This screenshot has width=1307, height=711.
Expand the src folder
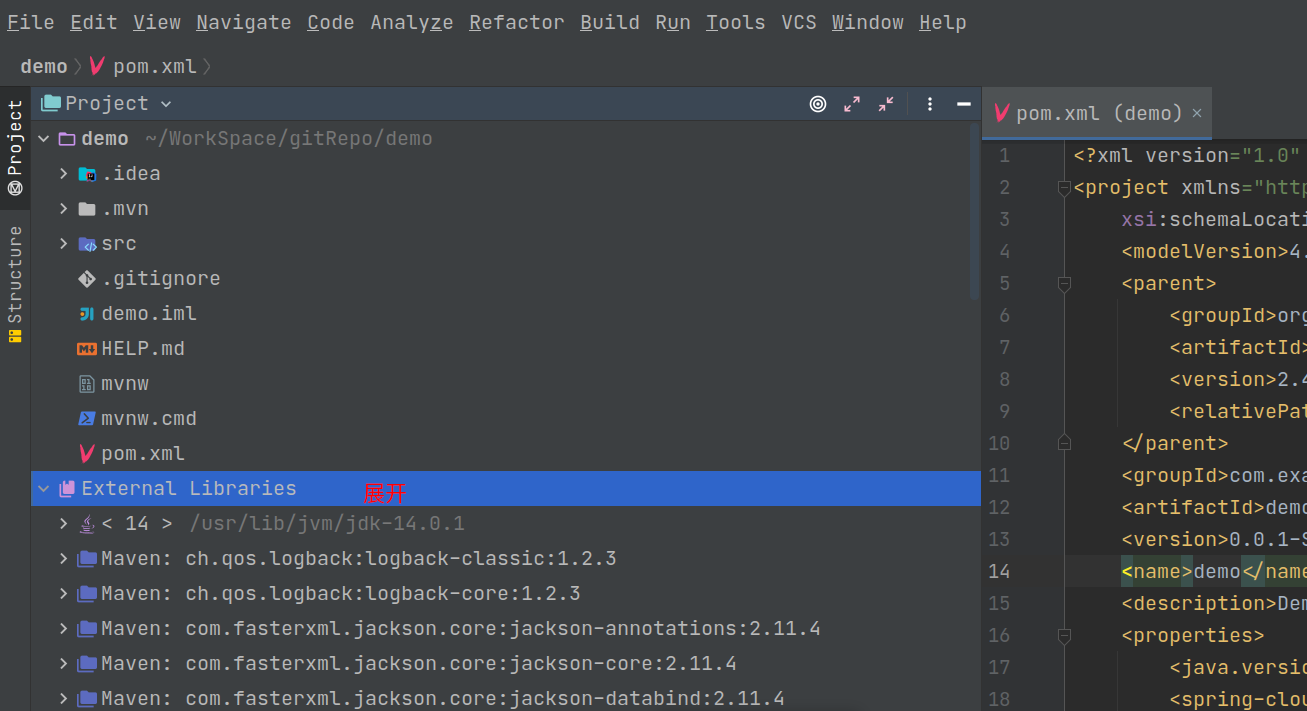coord(63,244)
